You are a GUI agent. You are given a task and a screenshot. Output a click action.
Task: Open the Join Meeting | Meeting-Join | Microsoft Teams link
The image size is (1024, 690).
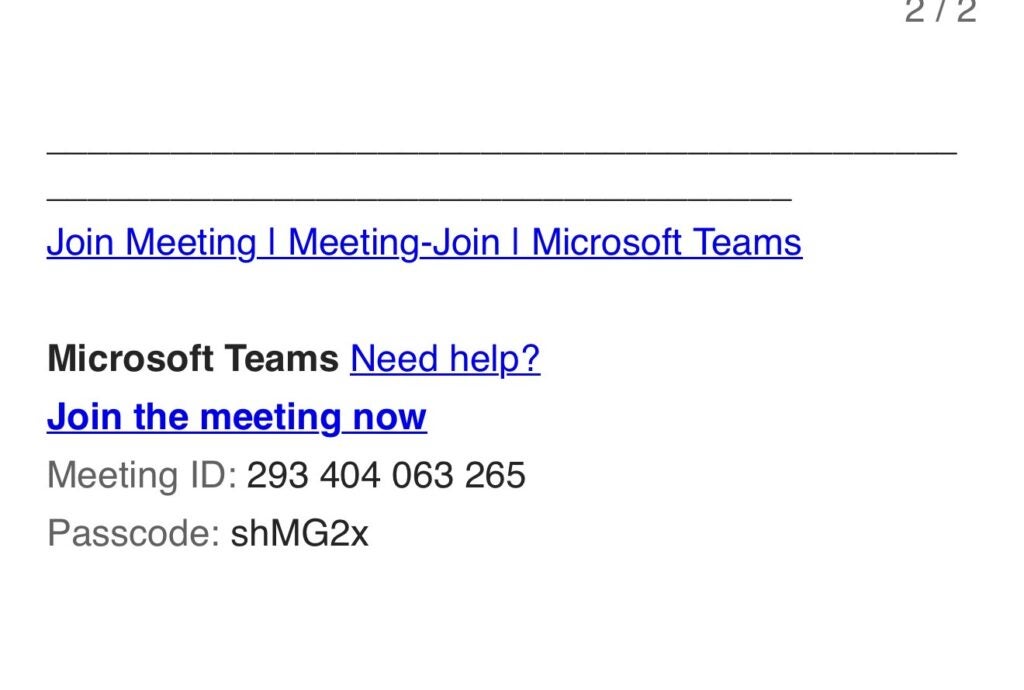(424, 243)
